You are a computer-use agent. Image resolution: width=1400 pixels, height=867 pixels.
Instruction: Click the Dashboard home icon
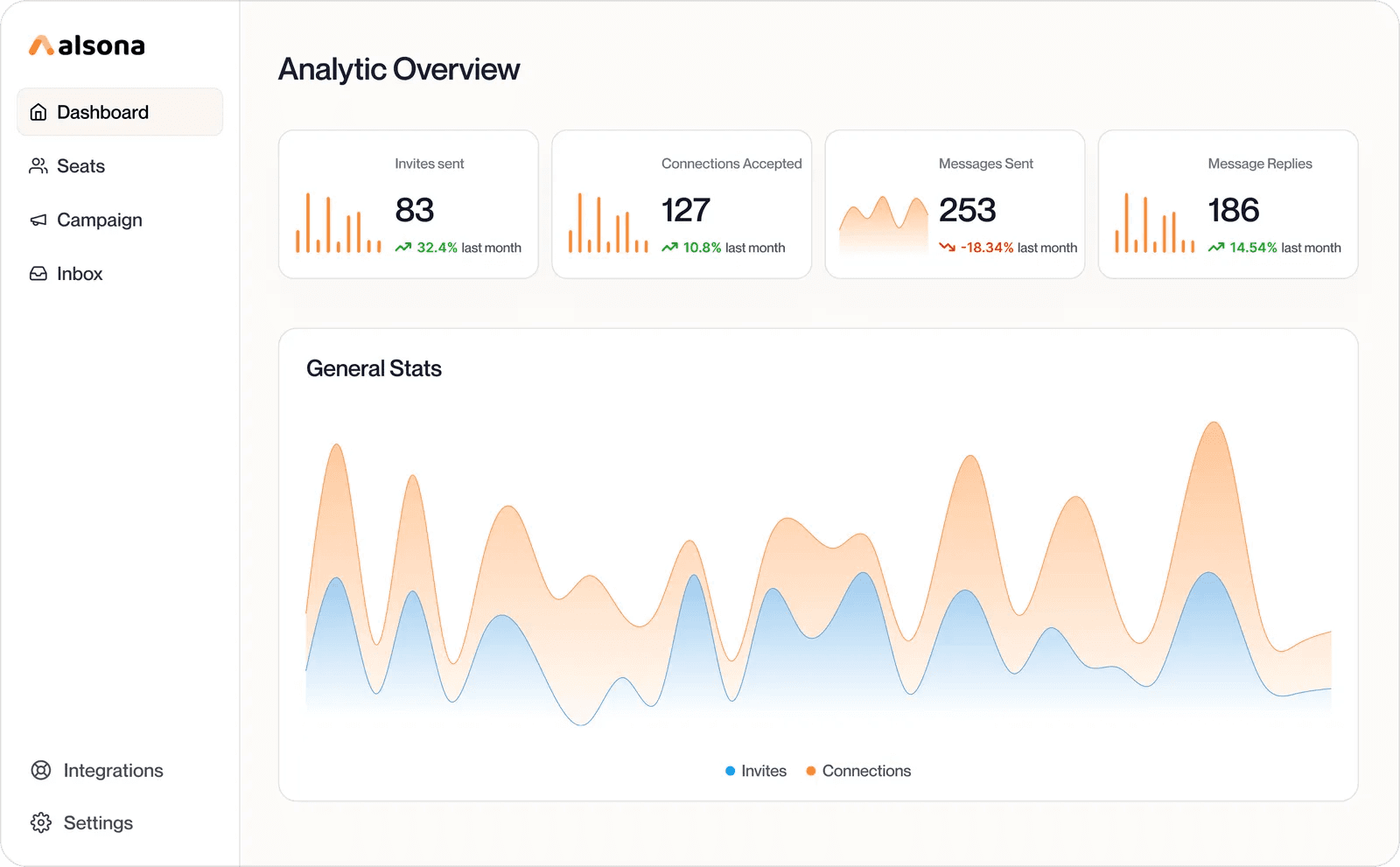point(38,112)
